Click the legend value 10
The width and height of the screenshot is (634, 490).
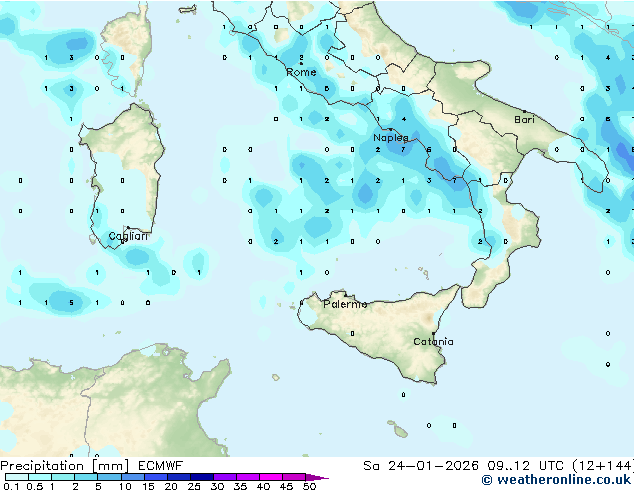pyautogui.click(x=125, y=486)
